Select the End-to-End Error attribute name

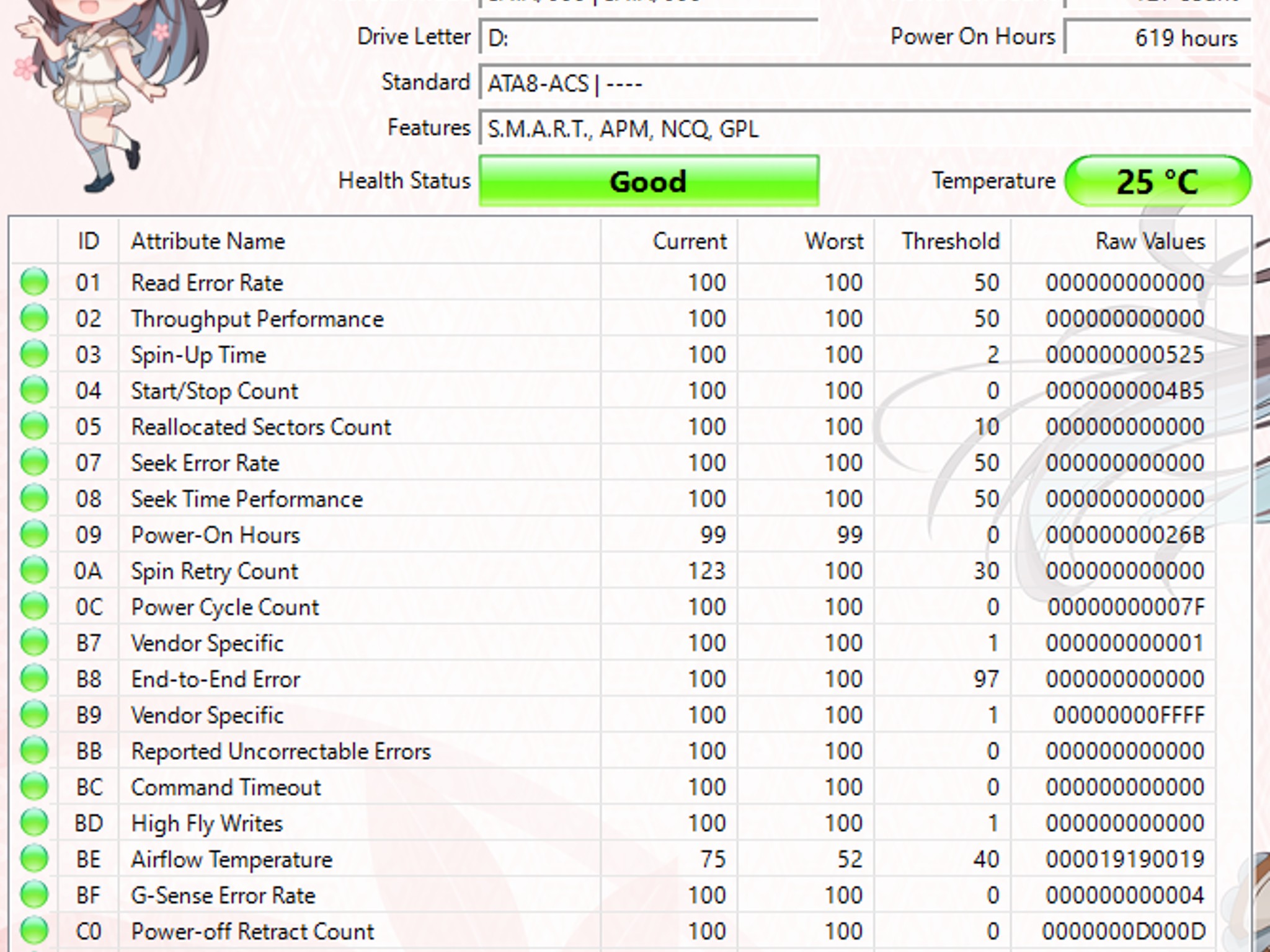(x=216, y=679)
